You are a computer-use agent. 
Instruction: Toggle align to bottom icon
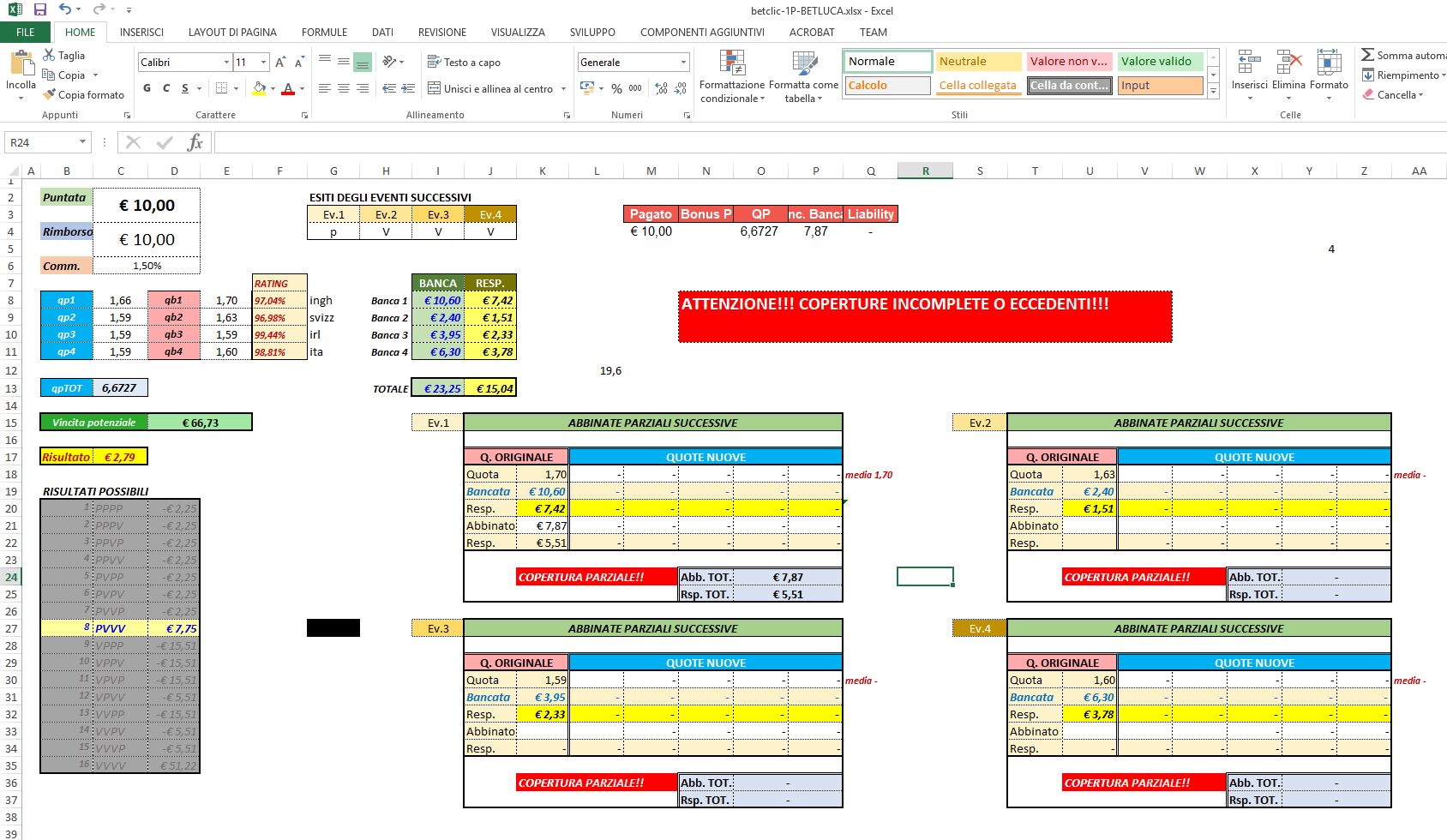coord(363,61)
